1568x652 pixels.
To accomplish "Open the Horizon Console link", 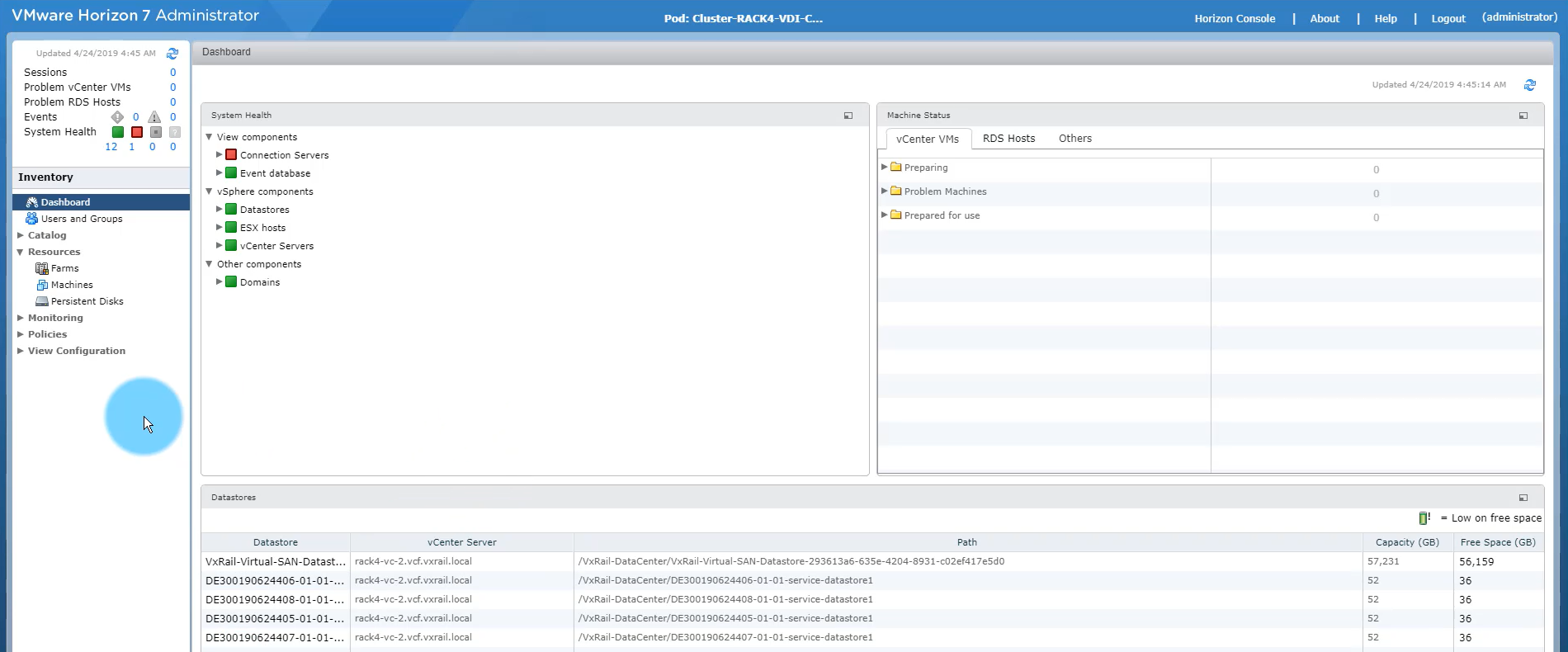I will coord(1235,18).
